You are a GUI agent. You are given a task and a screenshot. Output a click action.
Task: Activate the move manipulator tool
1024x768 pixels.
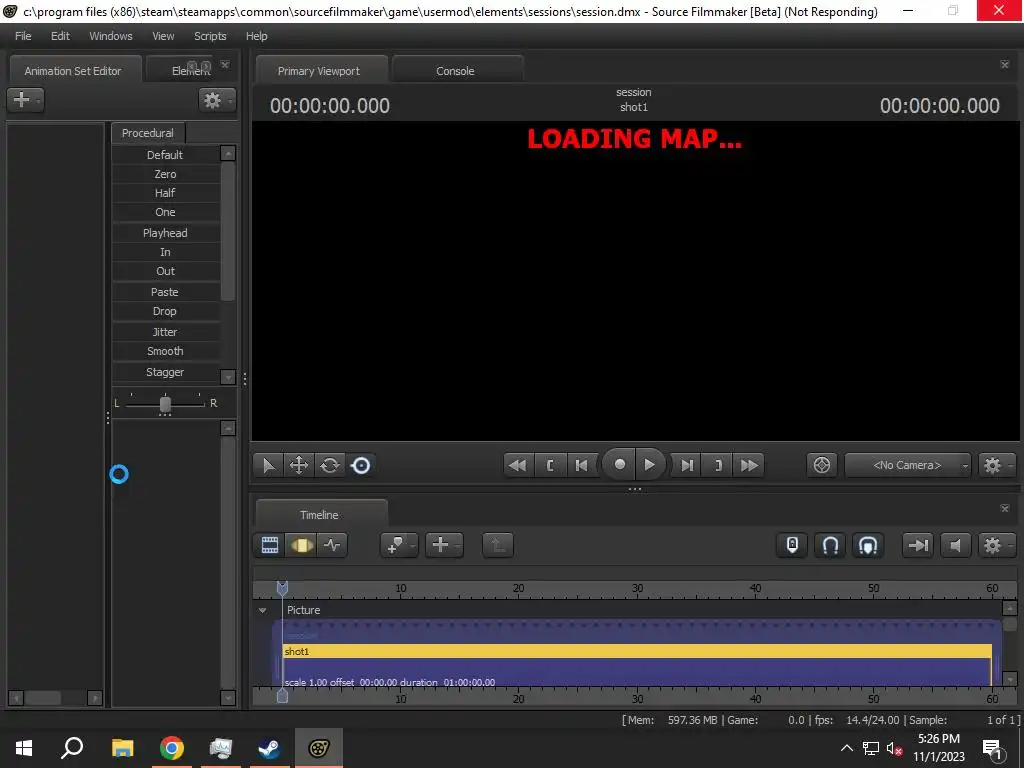(x=299, y=466)
